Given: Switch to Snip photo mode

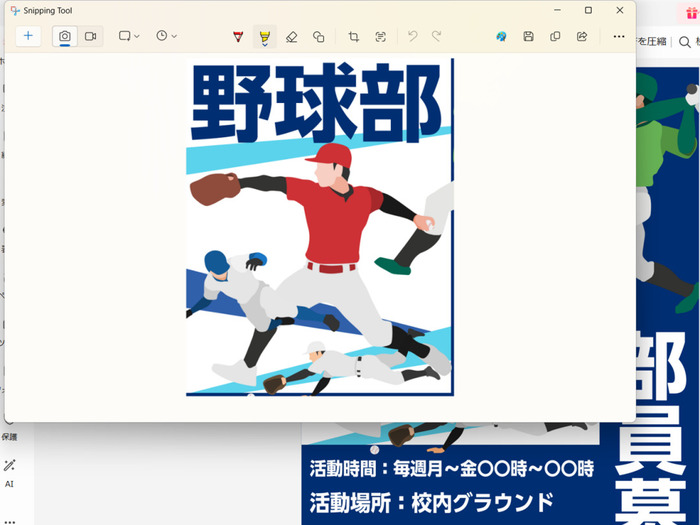Looking at the screenshot, I should pos(65,36).
